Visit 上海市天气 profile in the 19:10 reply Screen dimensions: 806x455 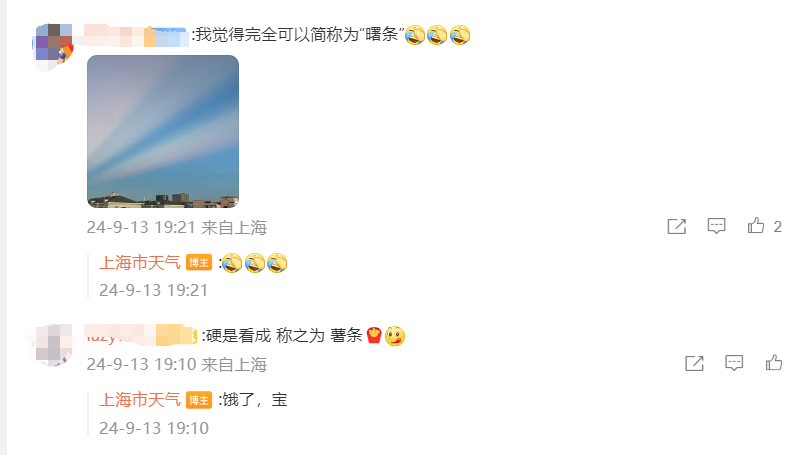click(139, 399)
